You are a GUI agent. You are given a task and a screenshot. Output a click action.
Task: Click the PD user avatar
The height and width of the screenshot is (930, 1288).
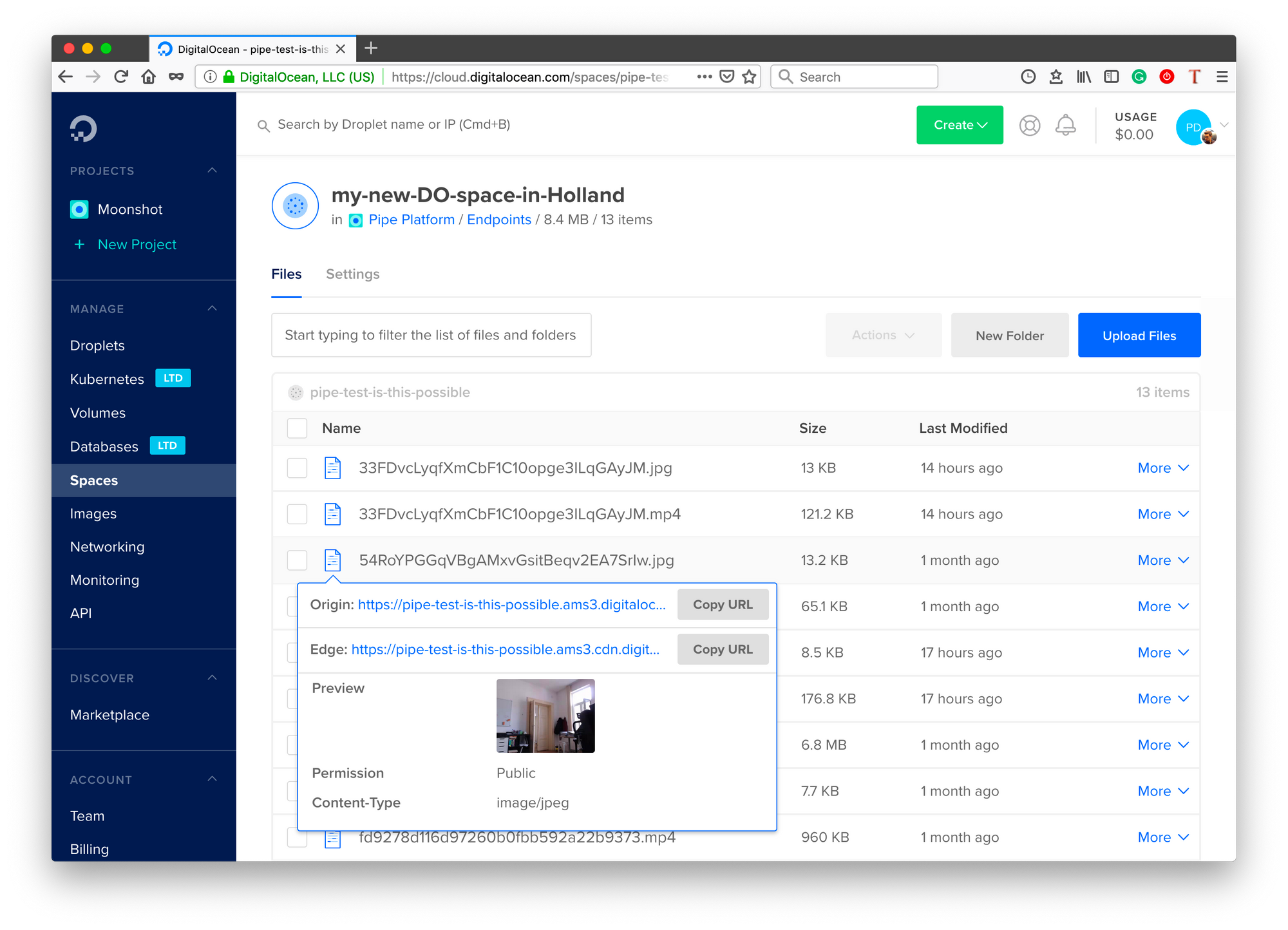pyautogui.click(x=1195, y=127)
